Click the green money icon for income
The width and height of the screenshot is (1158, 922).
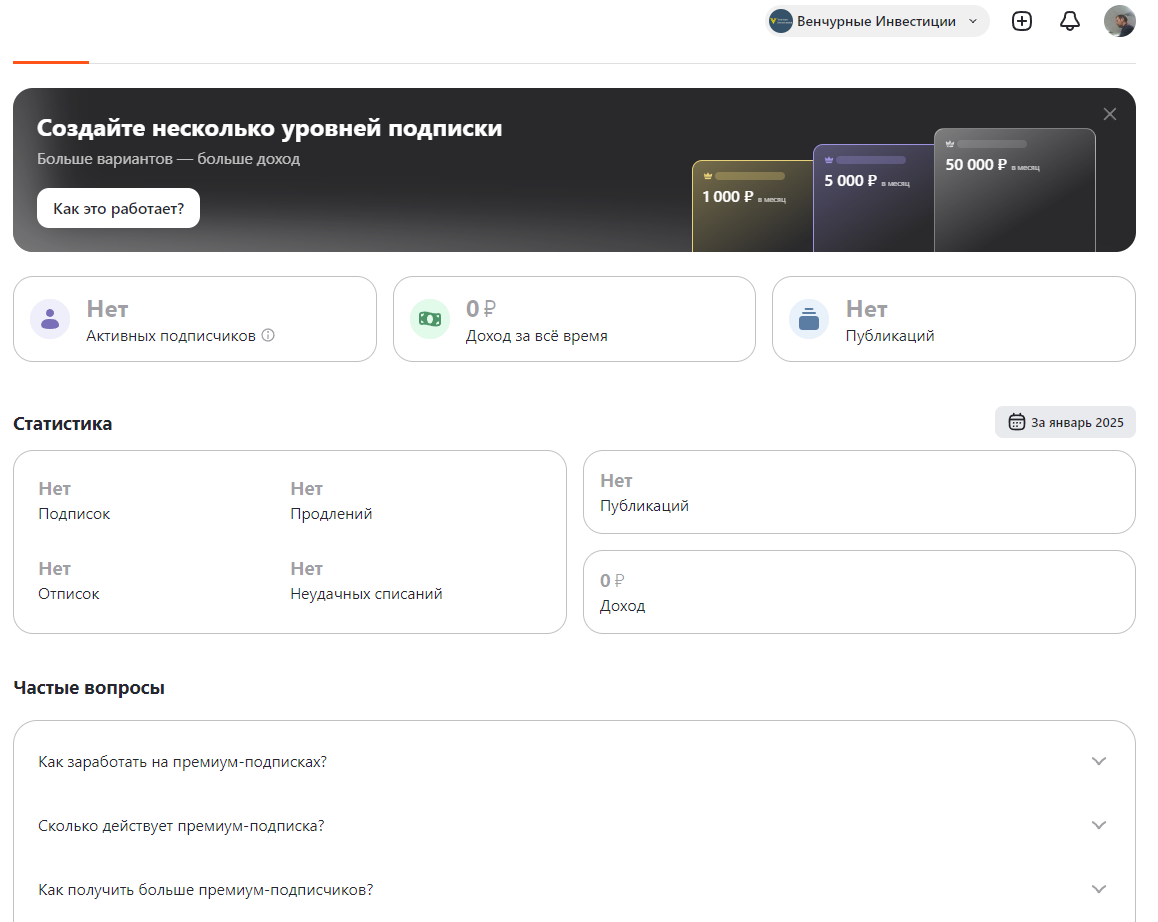pos(430,319)
